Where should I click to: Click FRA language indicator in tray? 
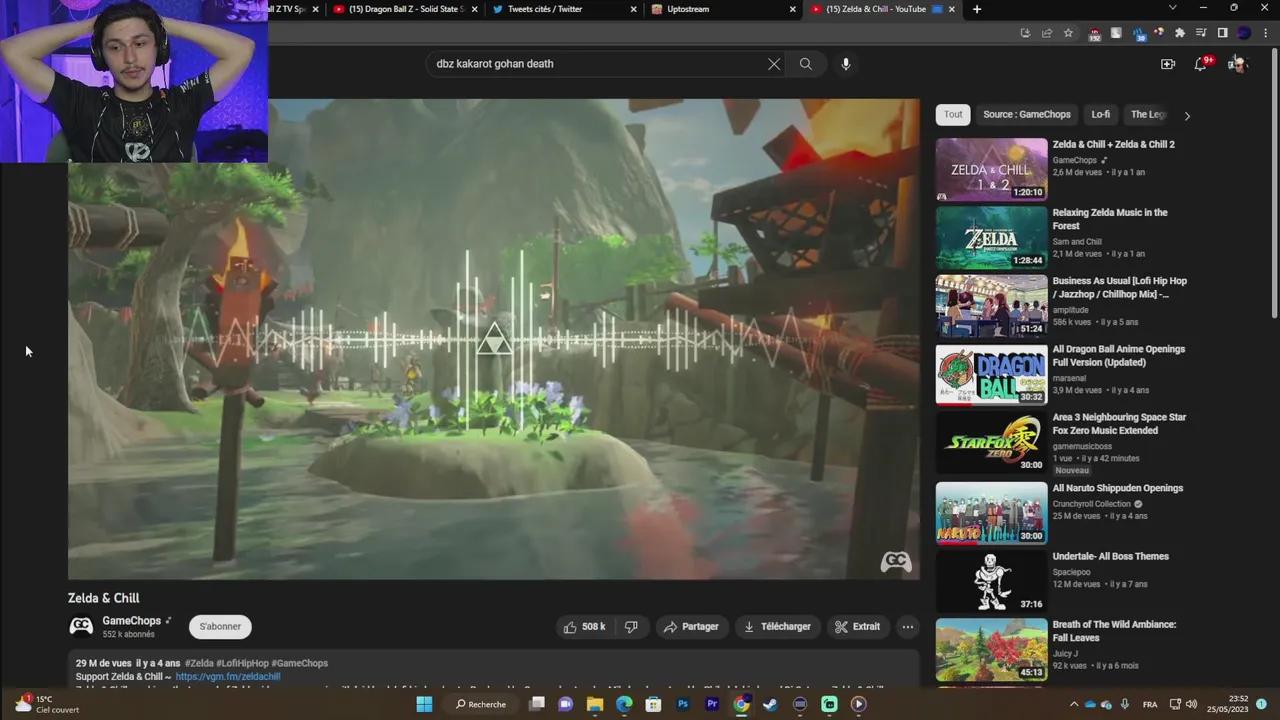point(1150,704)
